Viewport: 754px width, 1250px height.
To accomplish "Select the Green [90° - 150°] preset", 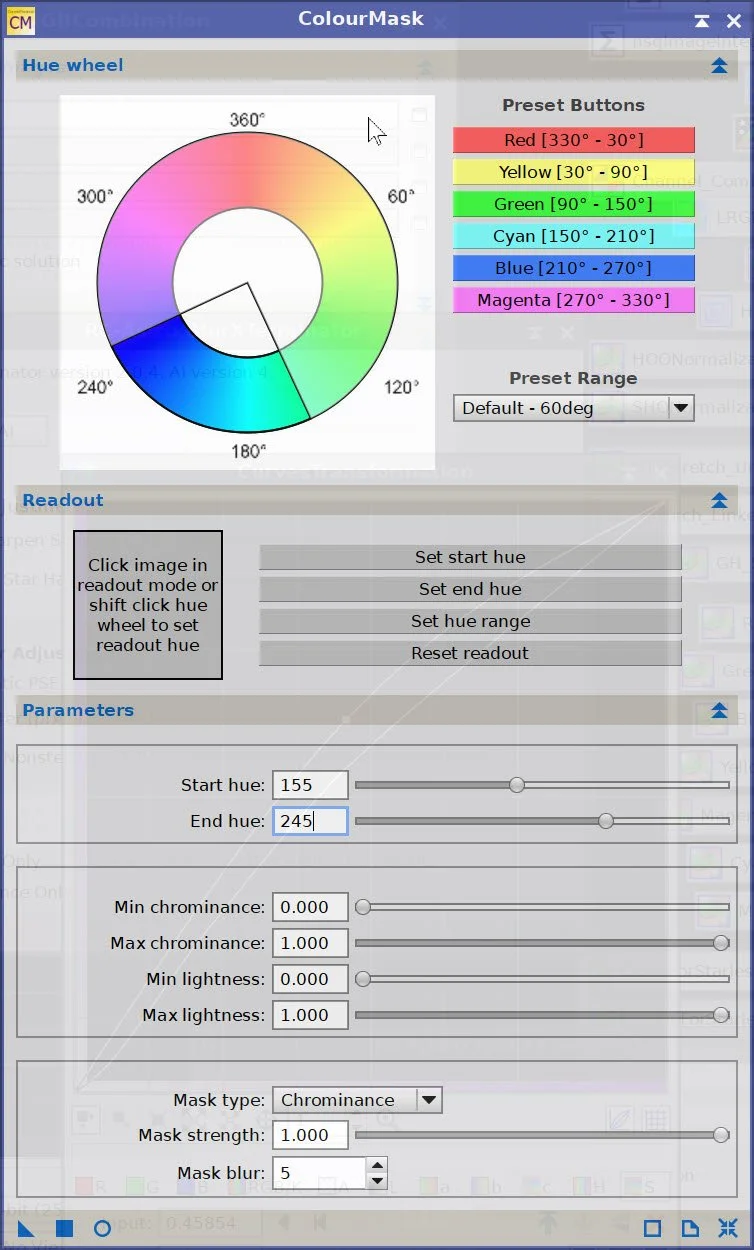I will pos(574,204).
